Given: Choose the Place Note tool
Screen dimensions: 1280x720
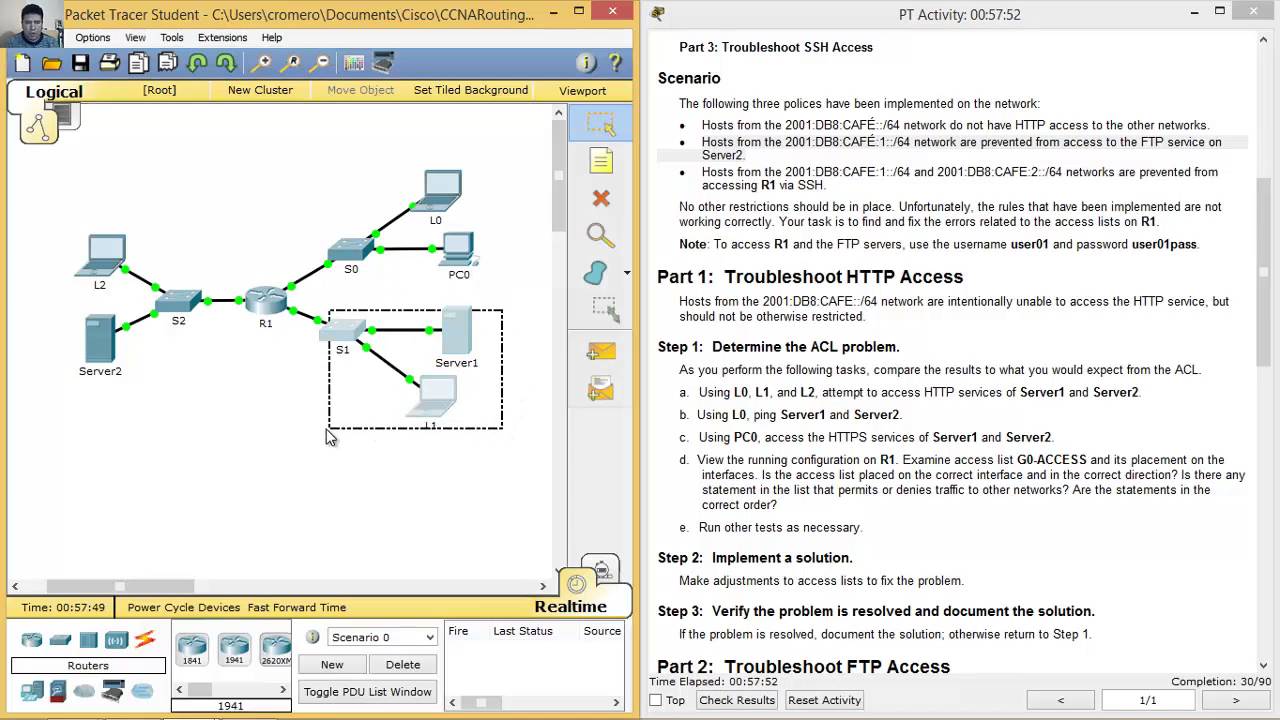Looking at the screenshot, I should [600, 160].
